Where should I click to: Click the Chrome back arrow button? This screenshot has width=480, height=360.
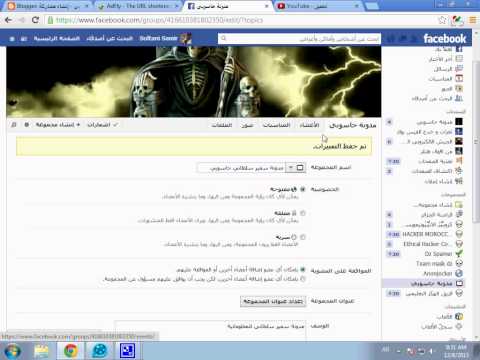(x=8, y=20)
